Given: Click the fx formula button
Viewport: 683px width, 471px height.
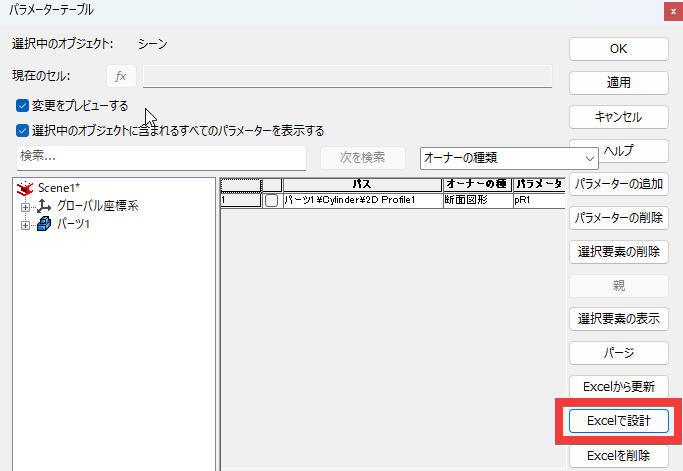Looking at the screenshot, I should [121, 77].
